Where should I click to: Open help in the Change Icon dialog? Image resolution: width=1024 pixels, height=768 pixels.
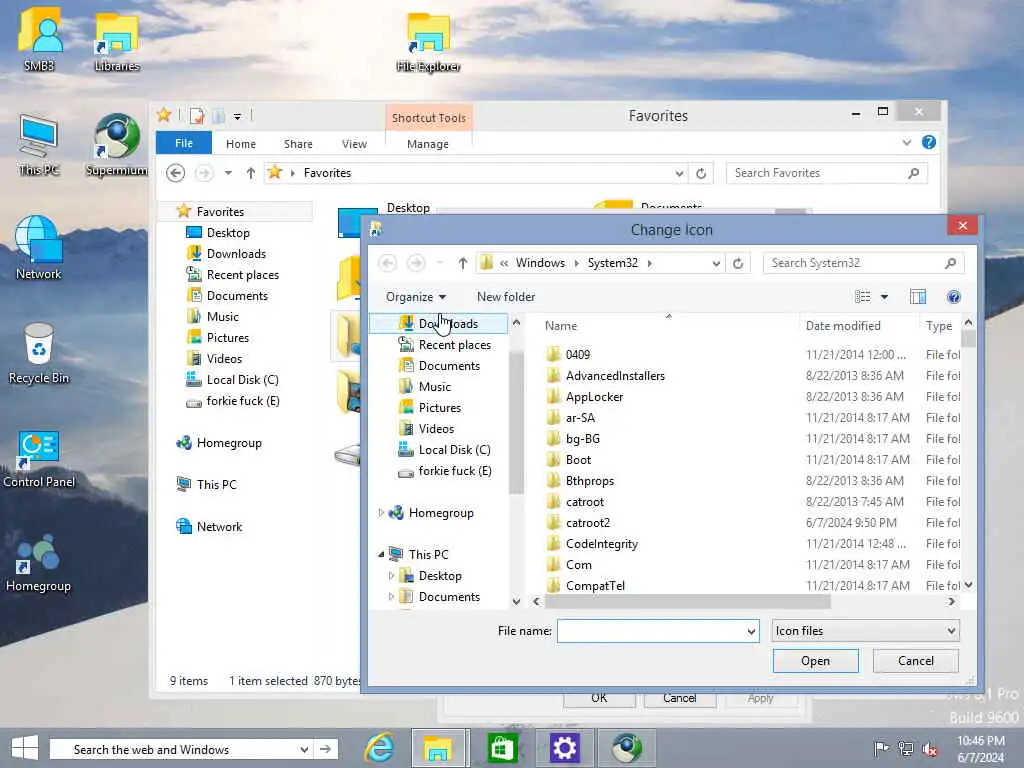(953, 297)
